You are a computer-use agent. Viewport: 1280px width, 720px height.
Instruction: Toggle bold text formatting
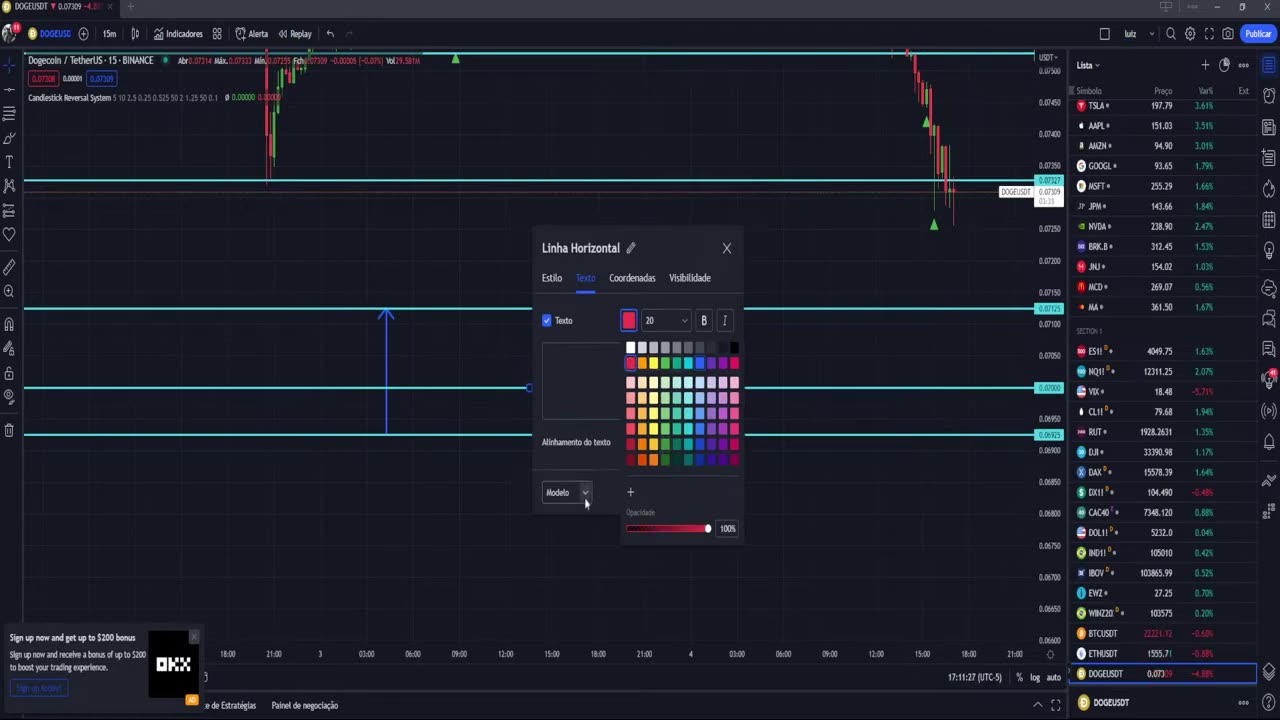coord(704,321)
